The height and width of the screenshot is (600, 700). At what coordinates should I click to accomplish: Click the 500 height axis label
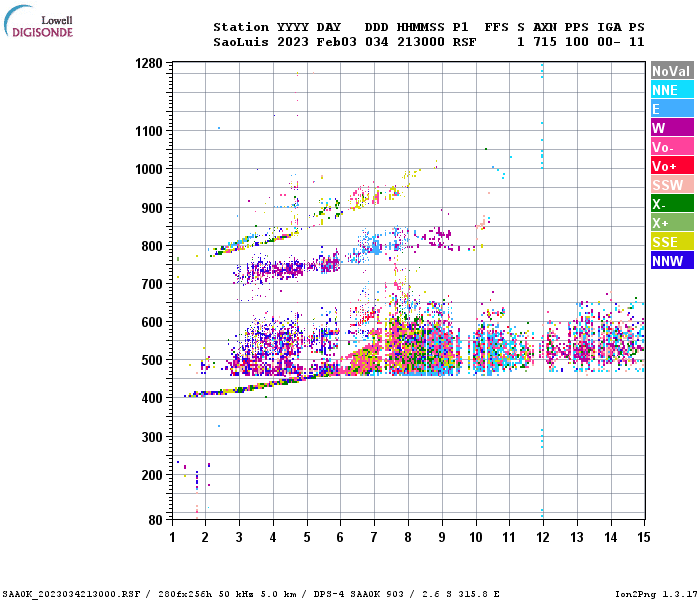(x=152, y=360)
